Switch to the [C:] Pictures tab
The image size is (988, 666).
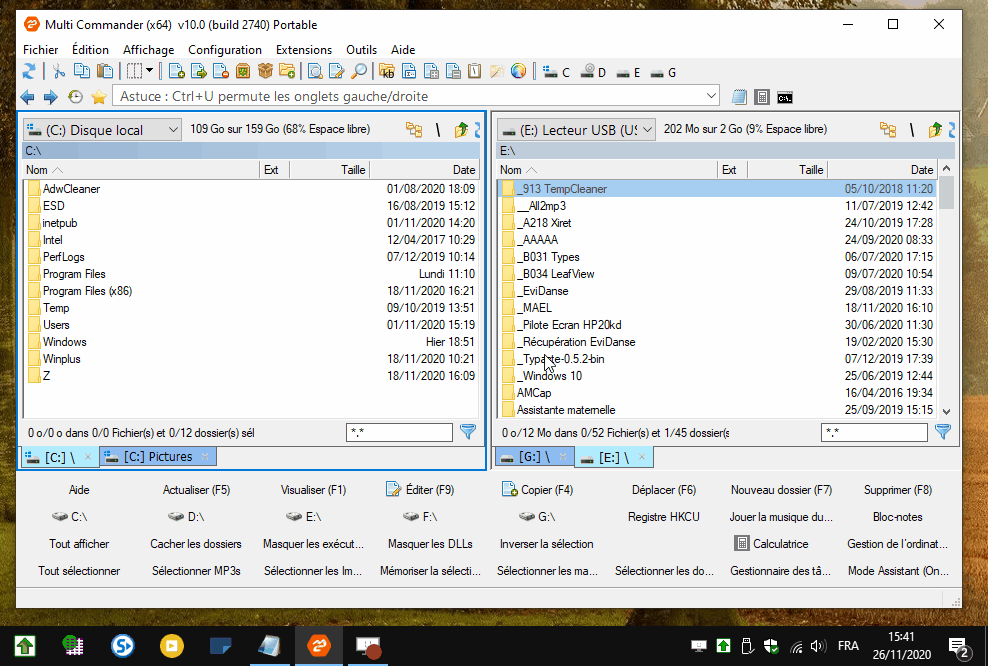158,456
